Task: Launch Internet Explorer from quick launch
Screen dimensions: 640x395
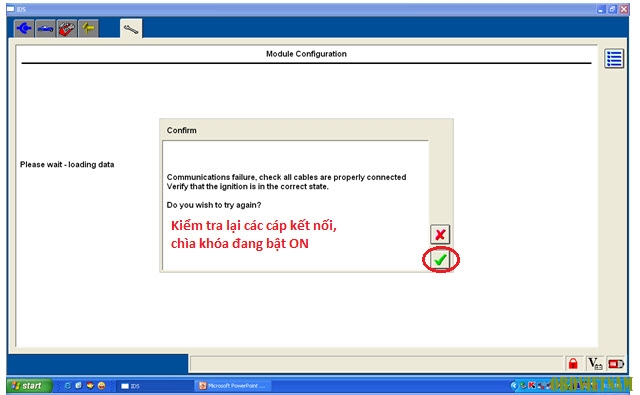Action: click(x=68, y=385)
